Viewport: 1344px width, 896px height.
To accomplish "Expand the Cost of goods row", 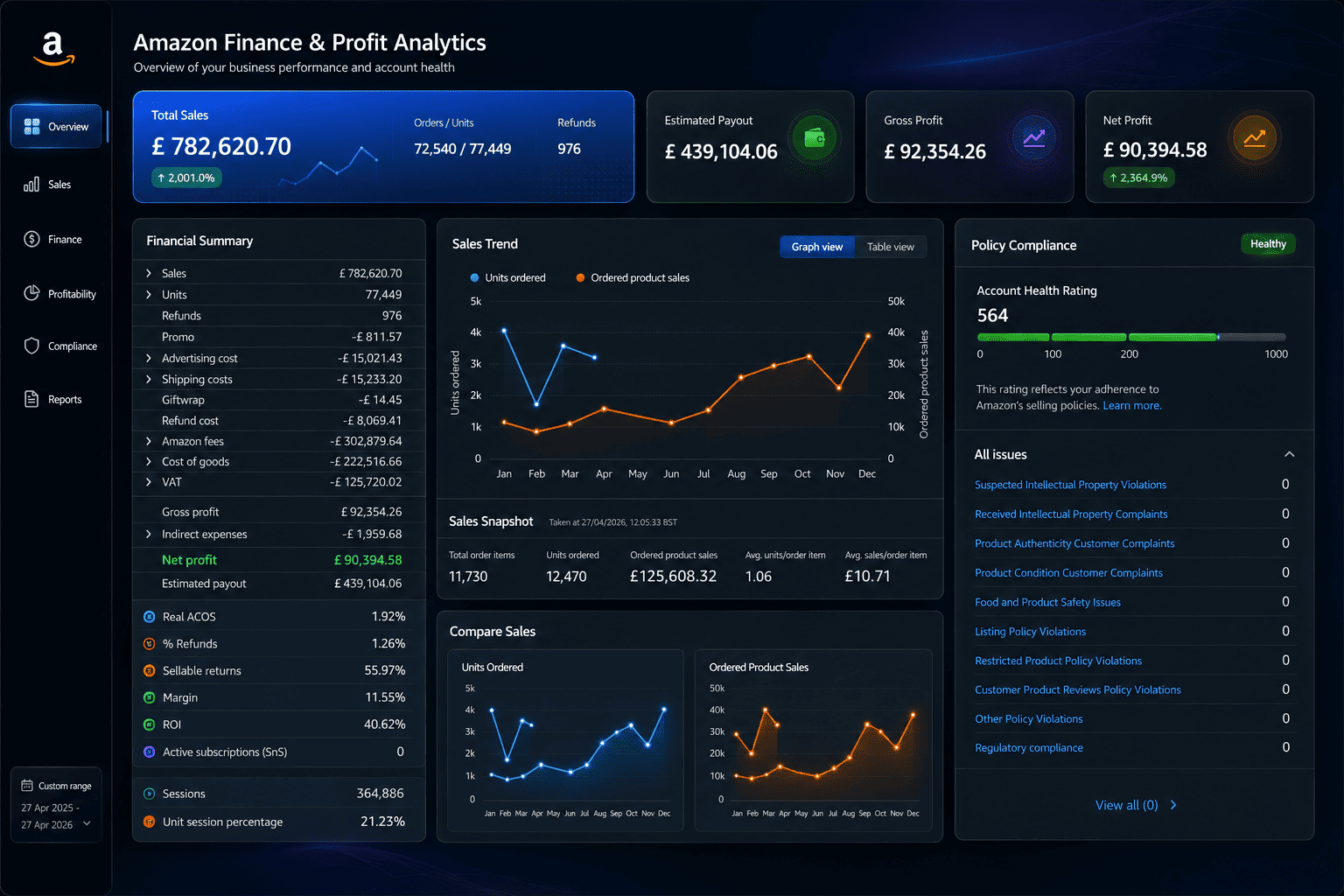I will click(x=149, y=462).
